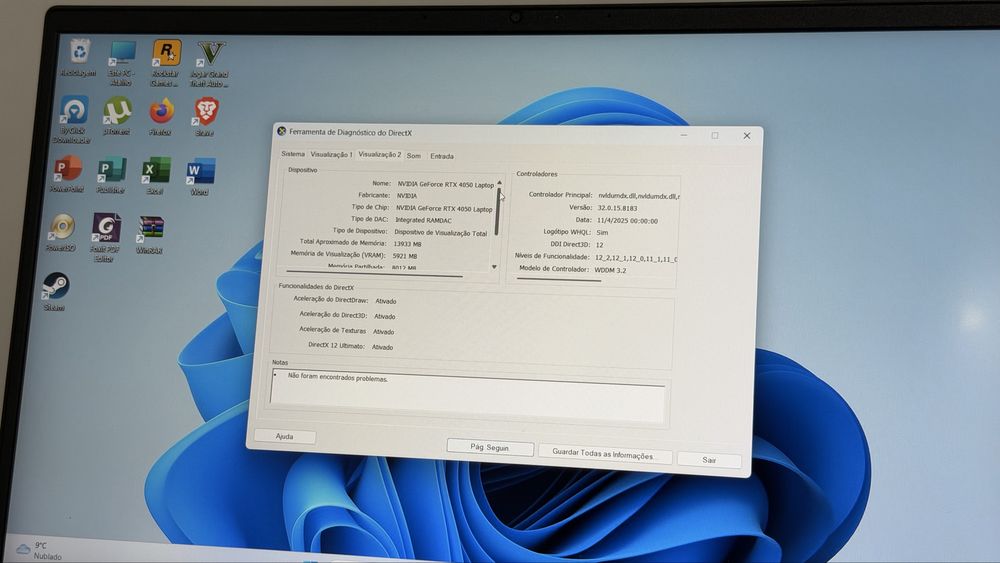Click the driver model value WDDM 3.2
The width and height of the screenshot is (1000, 563).
point(610,270)
